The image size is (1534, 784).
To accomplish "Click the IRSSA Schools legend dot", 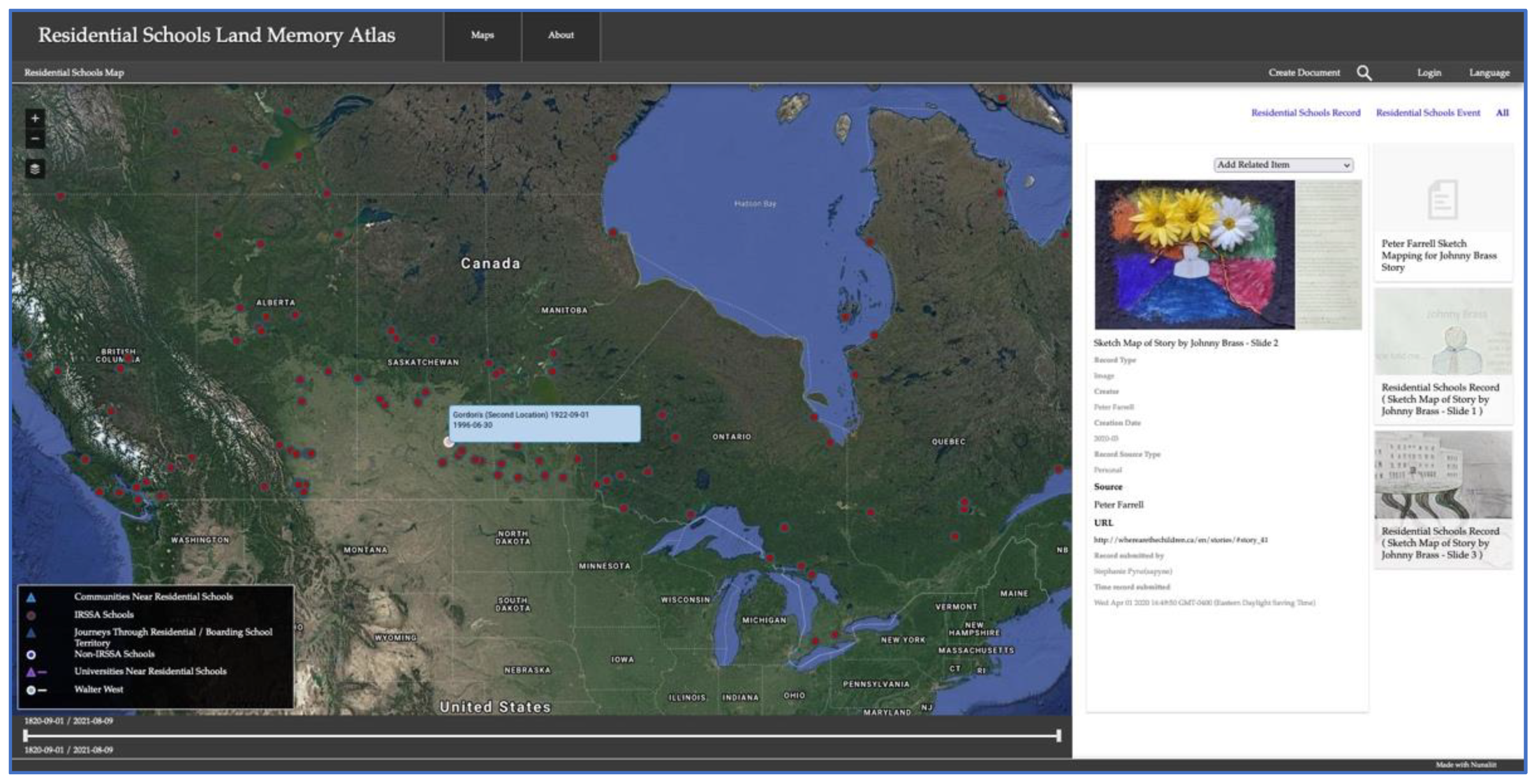I will coord(31,615).
